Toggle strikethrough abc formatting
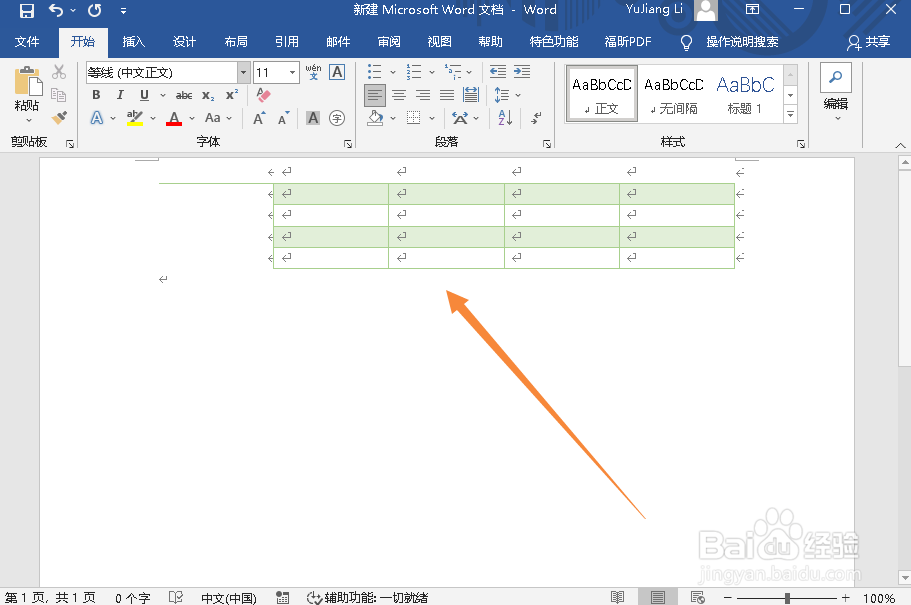The height and width of the screenshot is (605, 911). [184, 95]
